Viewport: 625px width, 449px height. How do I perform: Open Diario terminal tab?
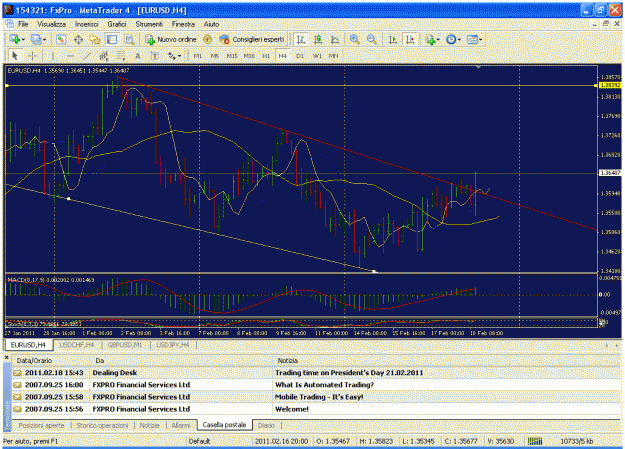coord(266,425)
